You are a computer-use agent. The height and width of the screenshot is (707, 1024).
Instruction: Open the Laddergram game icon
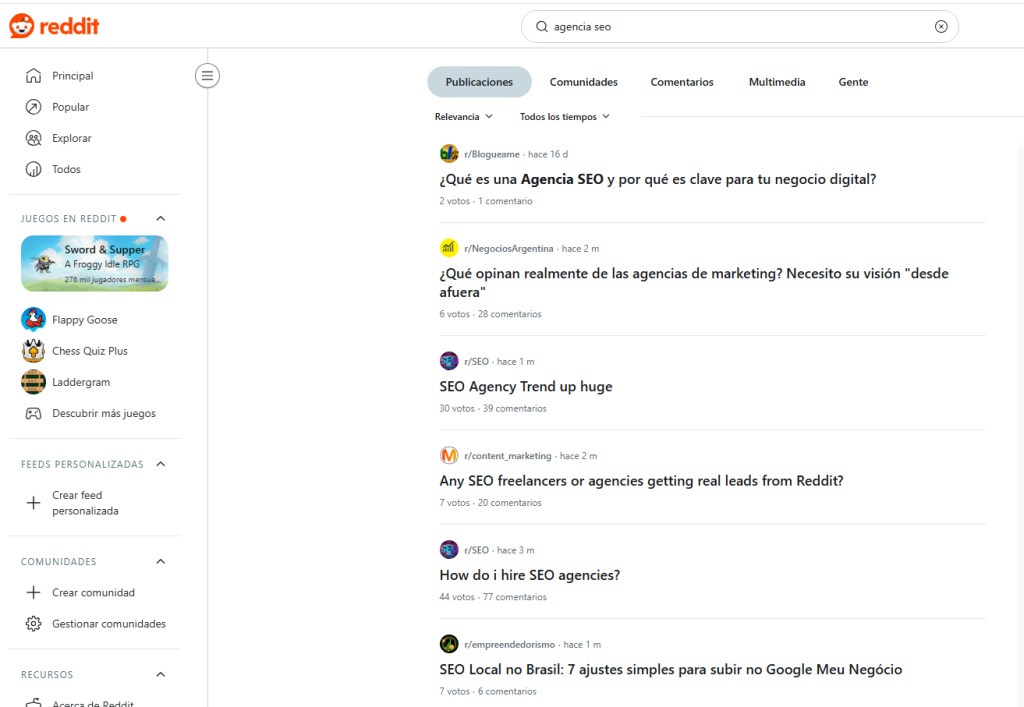34,382
